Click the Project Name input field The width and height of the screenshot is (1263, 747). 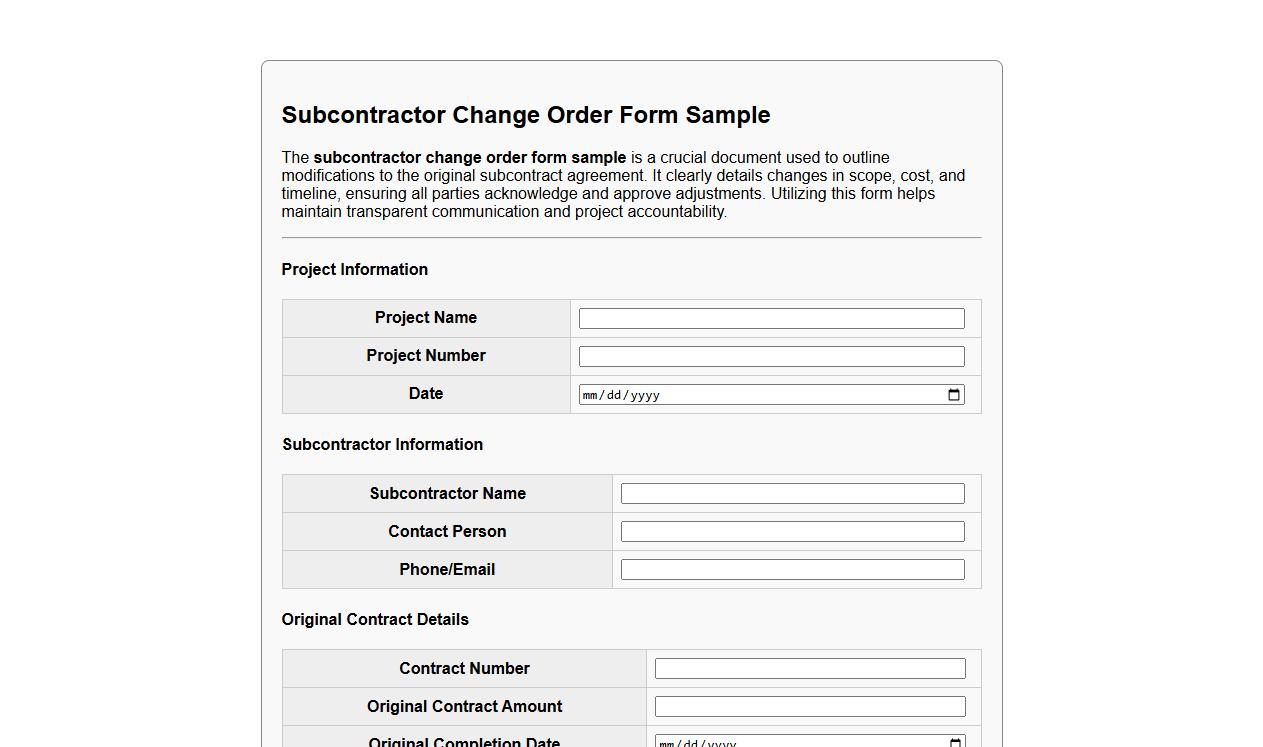point(771,317)
